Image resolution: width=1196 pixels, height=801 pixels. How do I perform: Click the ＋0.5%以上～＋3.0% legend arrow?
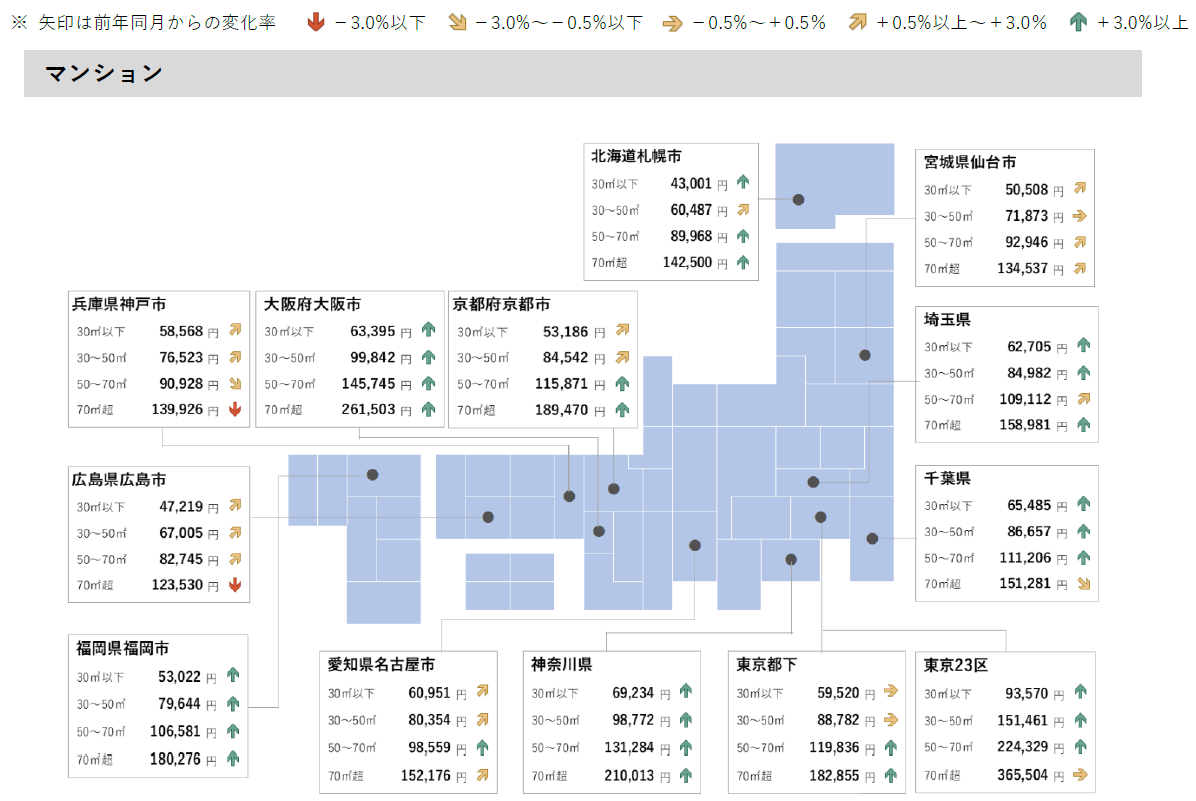tap(859, 19)
